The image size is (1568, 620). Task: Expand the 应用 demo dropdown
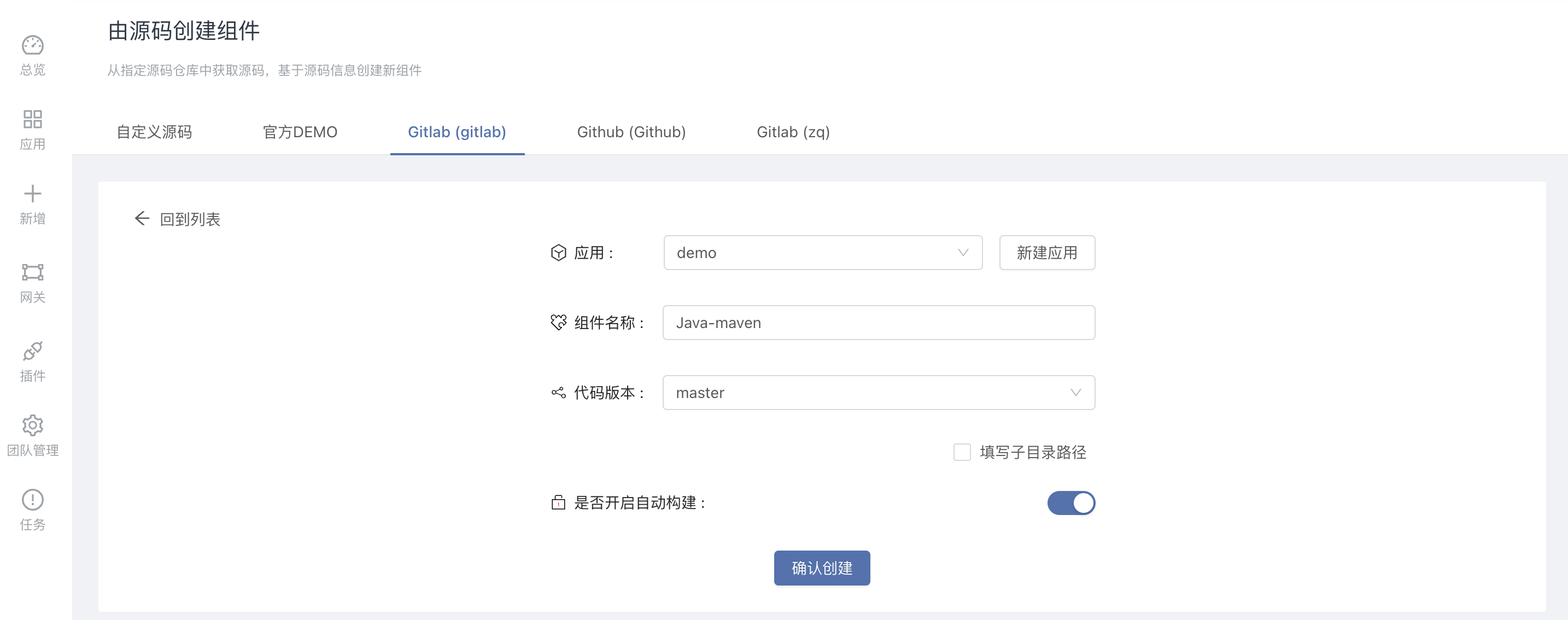point(822,253)
